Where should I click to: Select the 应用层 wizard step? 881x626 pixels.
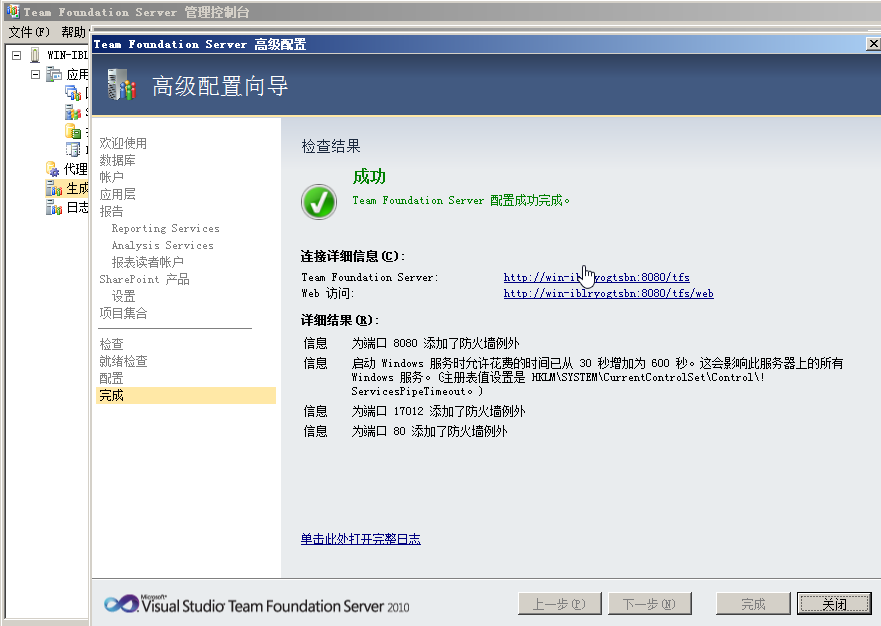coord(117,194)
